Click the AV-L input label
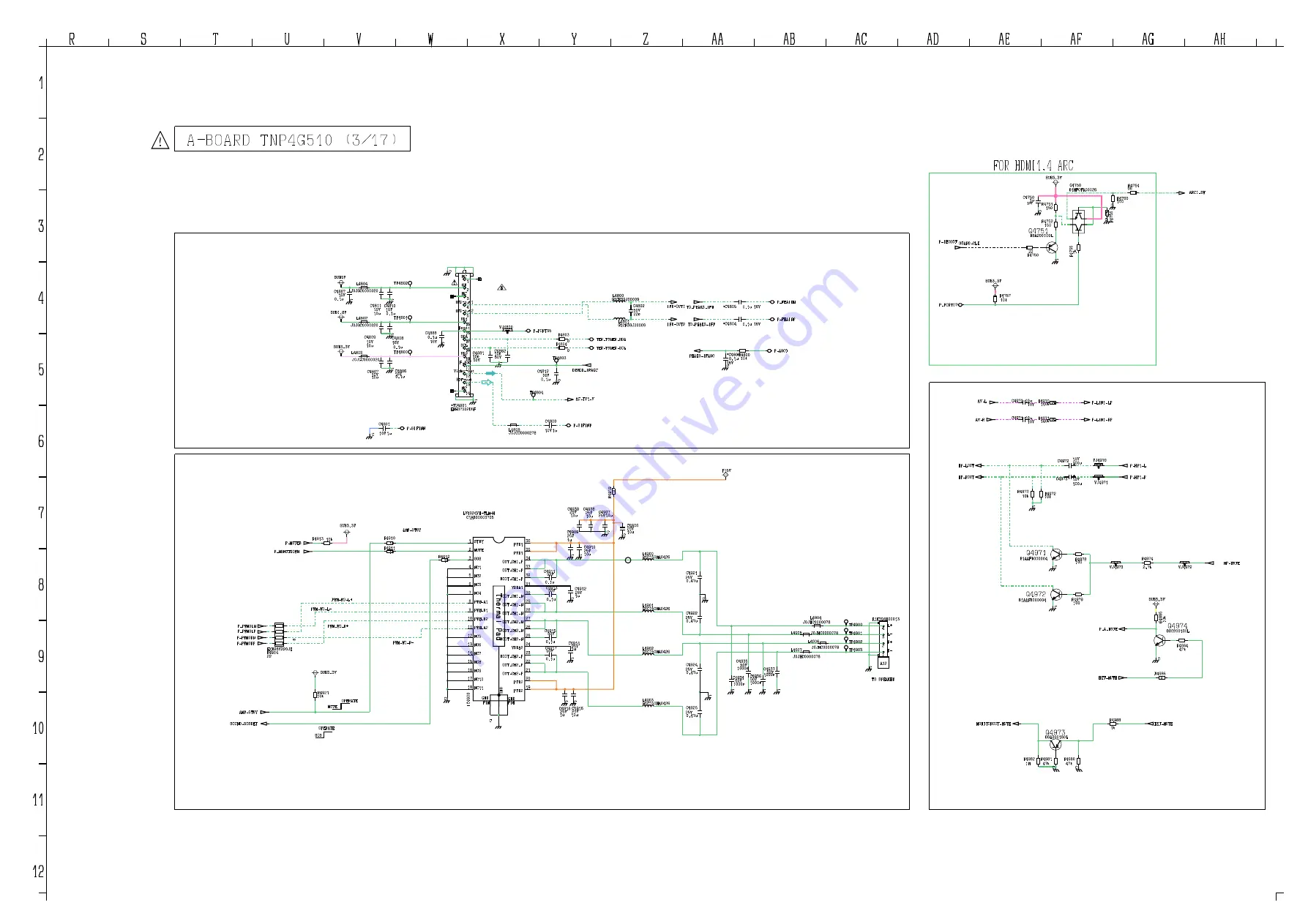 pyautogui.click(x=982, y=402)
